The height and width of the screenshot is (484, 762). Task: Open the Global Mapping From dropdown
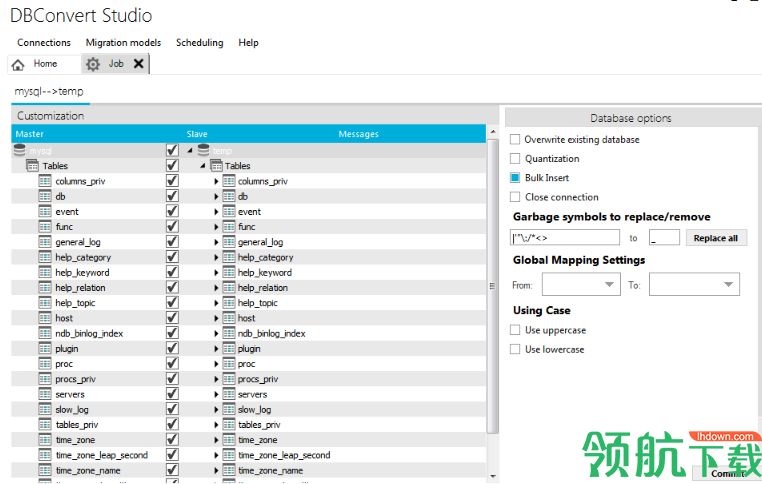[581, 284]
